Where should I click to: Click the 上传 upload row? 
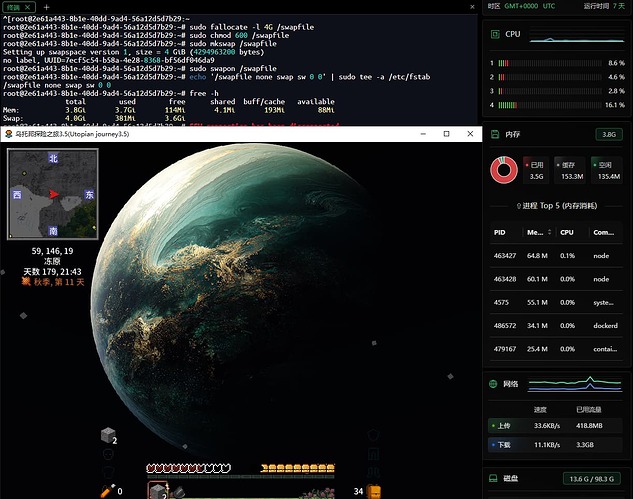[555, 426]
